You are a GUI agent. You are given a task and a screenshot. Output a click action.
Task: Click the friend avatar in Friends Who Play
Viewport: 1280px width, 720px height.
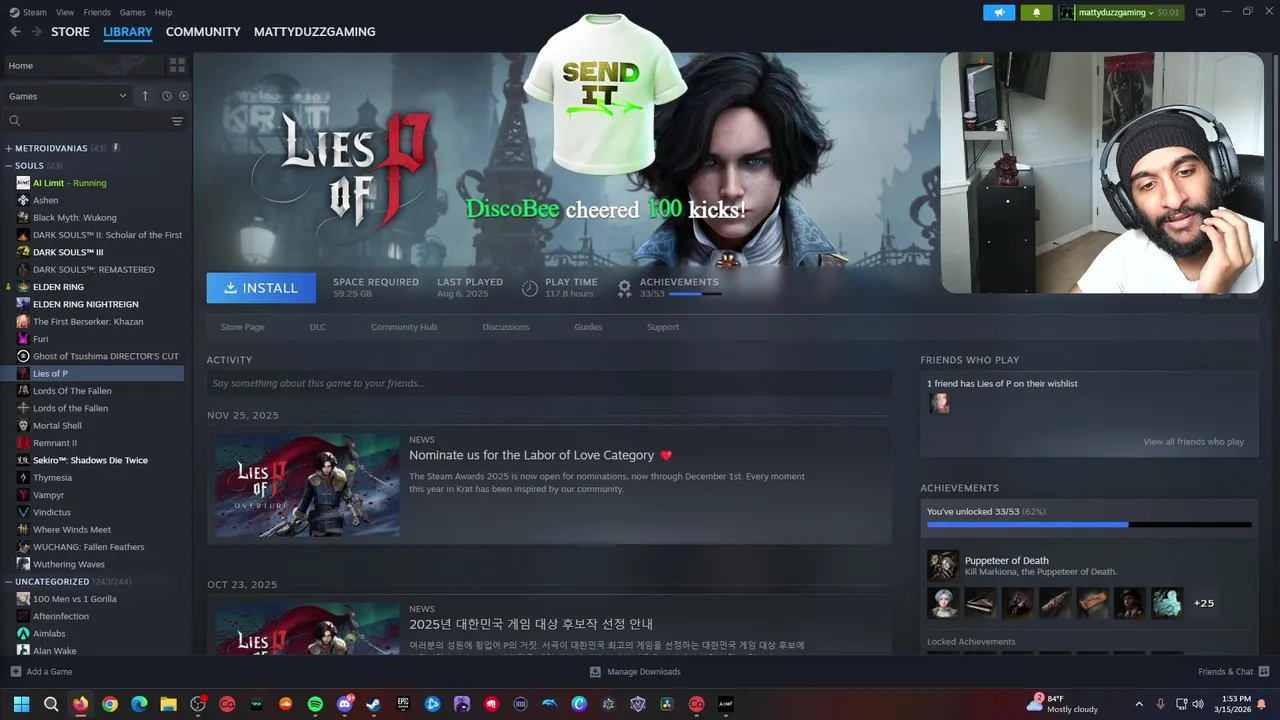[939, 403]
